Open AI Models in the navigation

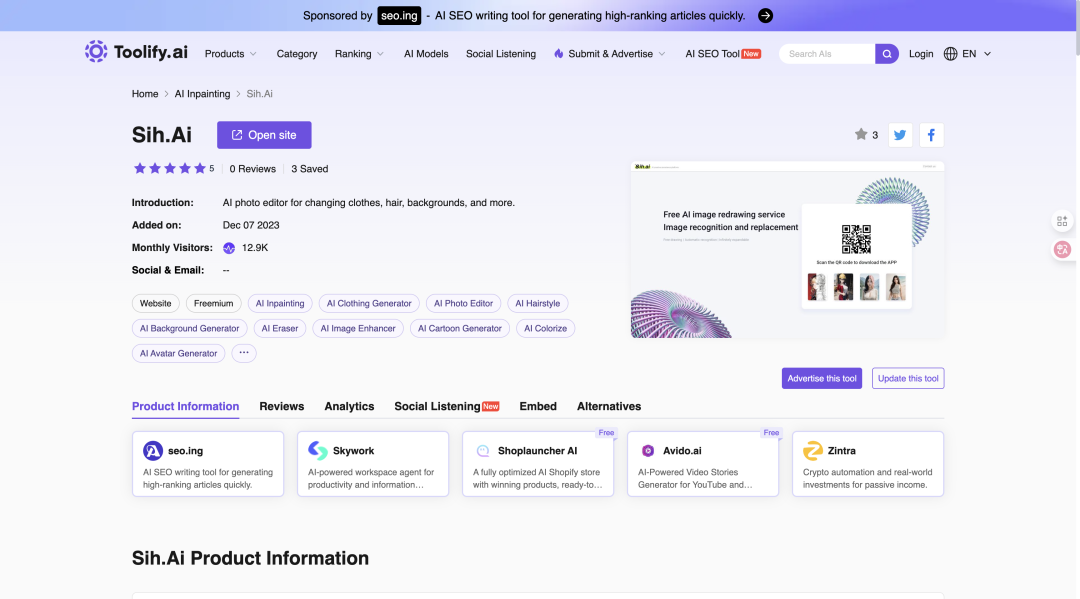426,54
